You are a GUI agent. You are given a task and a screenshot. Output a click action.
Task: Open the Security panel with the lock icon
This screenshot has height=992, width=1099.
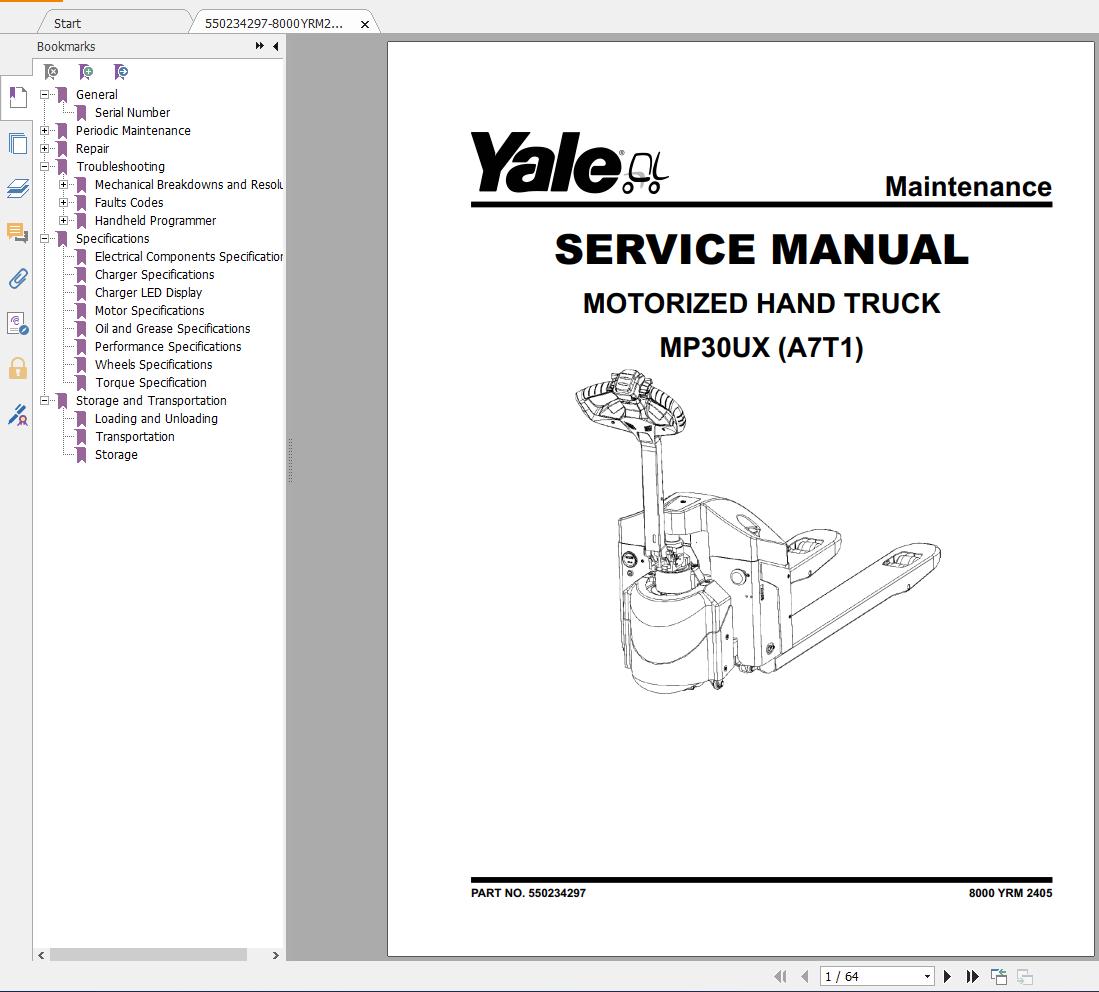pos(17,368)
